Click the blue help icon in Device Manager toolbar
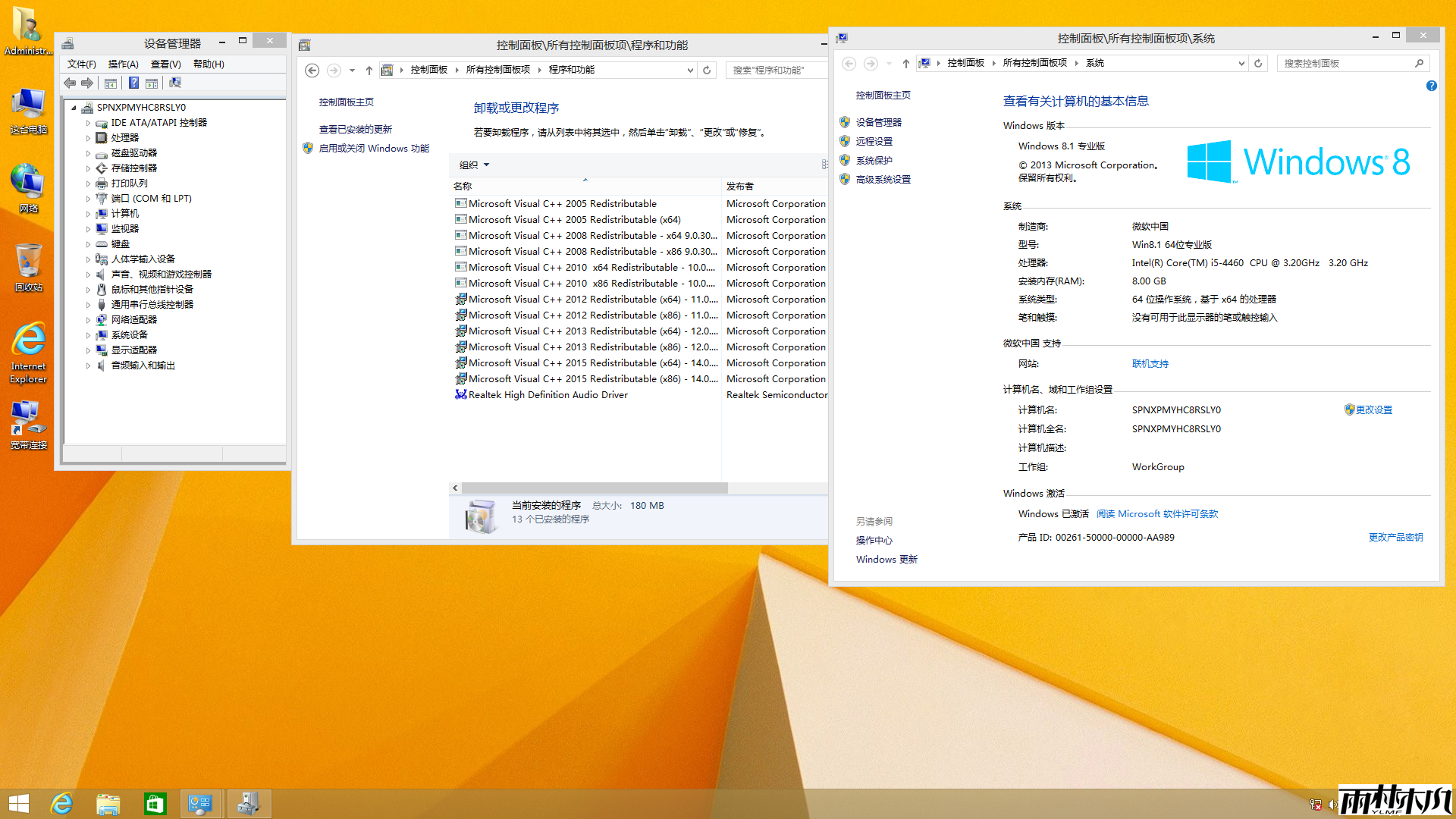 (x=133, y=83)
